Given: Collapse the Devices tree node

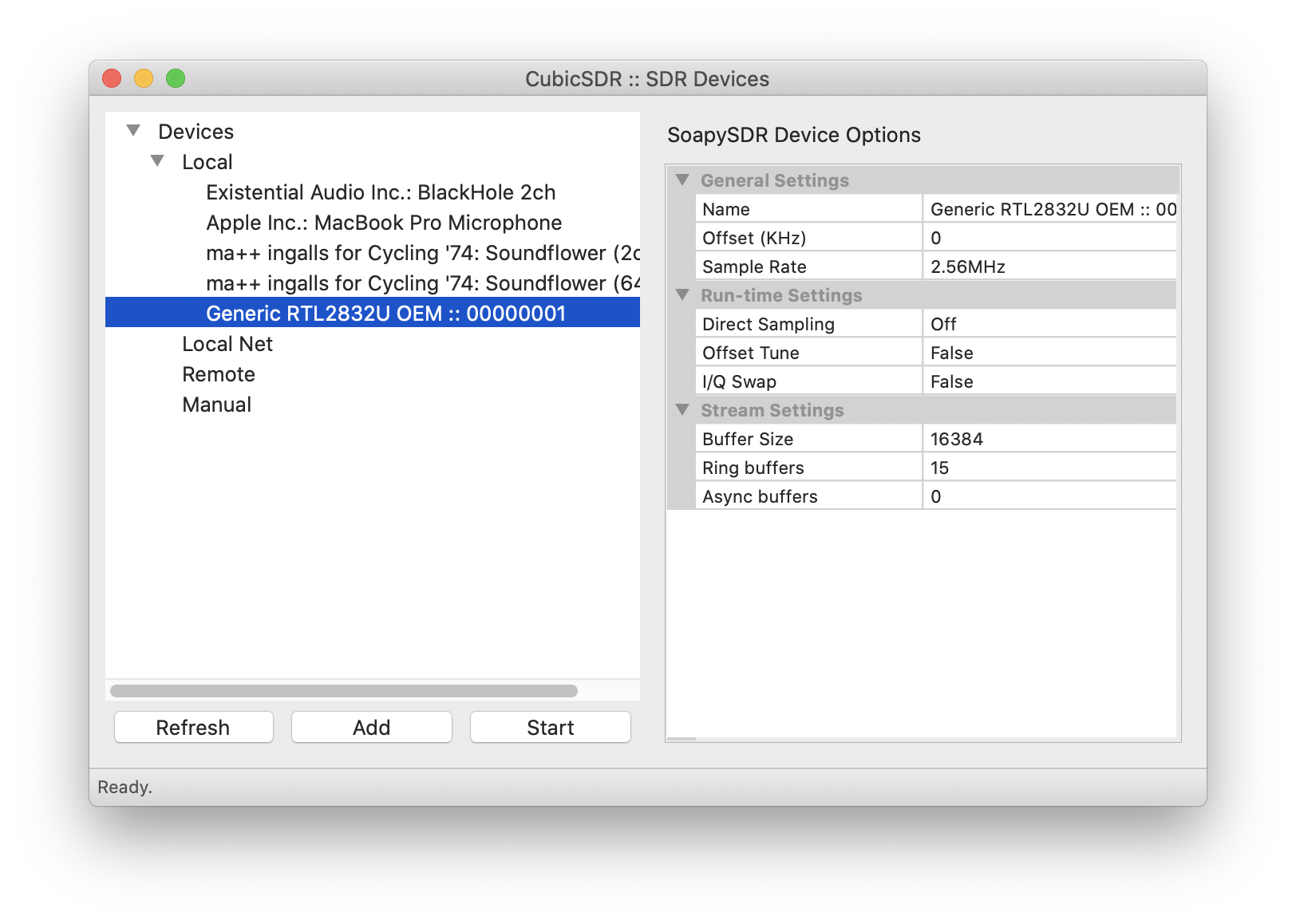Looking at the screenshot, I should [133, 131].
